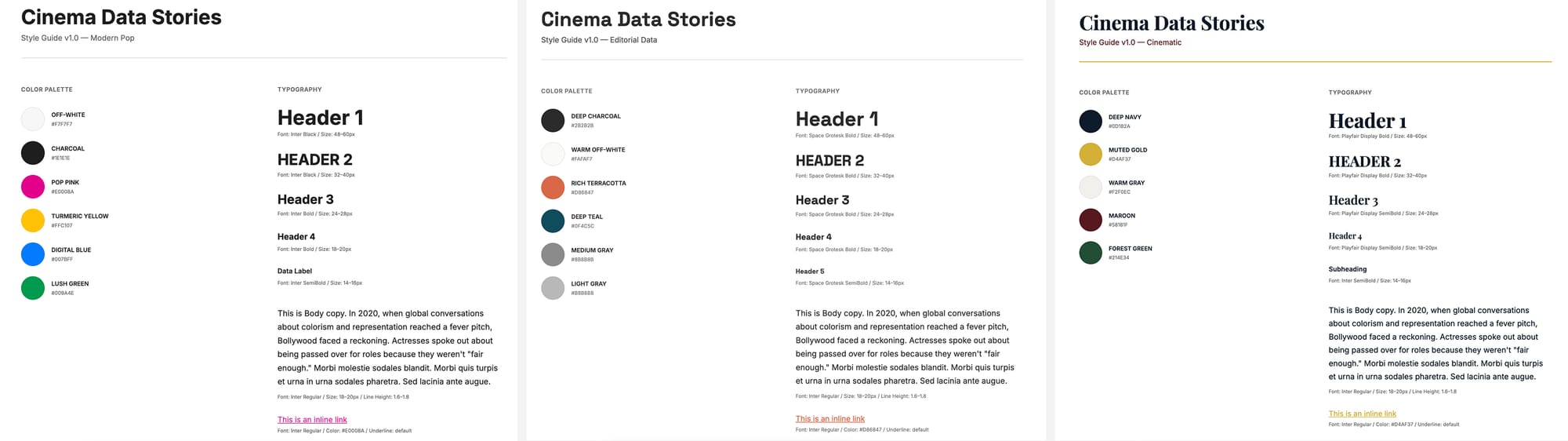Pick the Lush Green color swatch
1568x441 pixels.
coord(33,288)
